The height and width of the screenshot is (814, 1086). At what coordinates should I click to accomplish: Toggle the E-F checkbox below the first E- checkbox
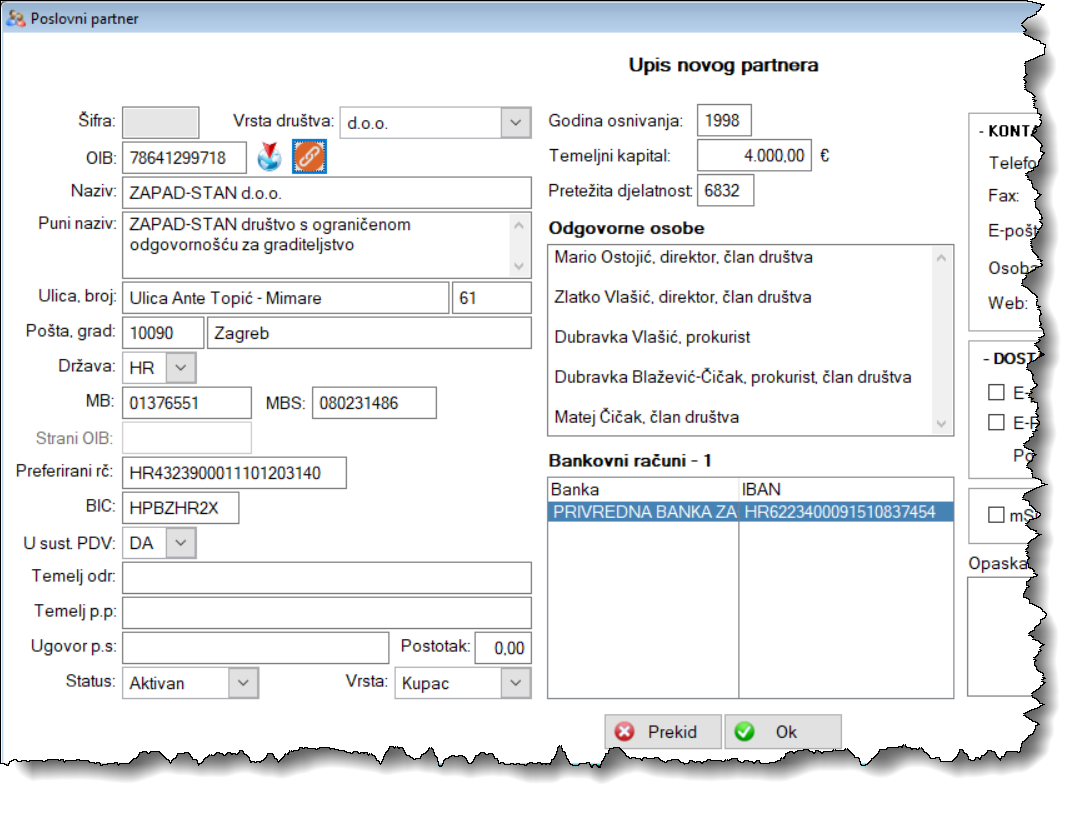[996, 422]
